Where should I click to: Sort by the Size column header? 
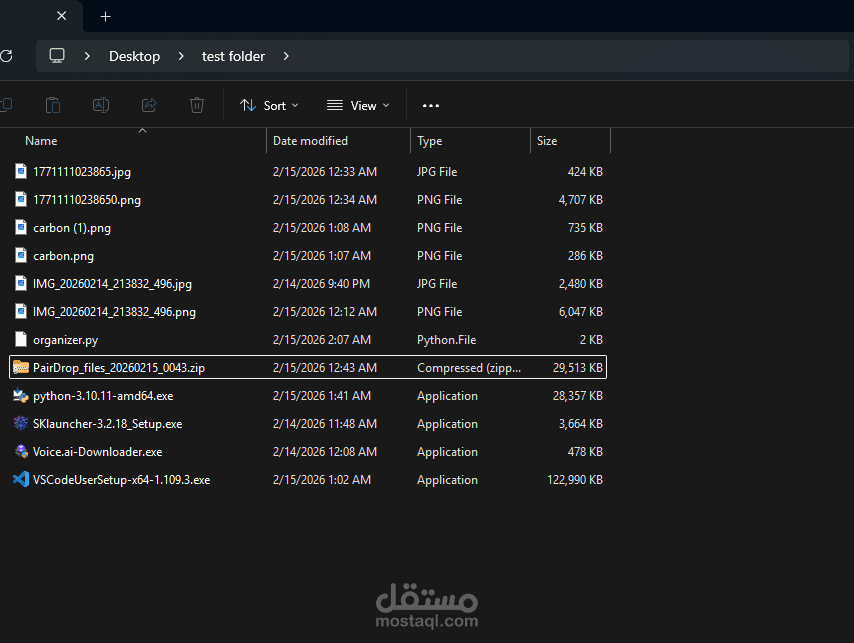tap(547, 140)
